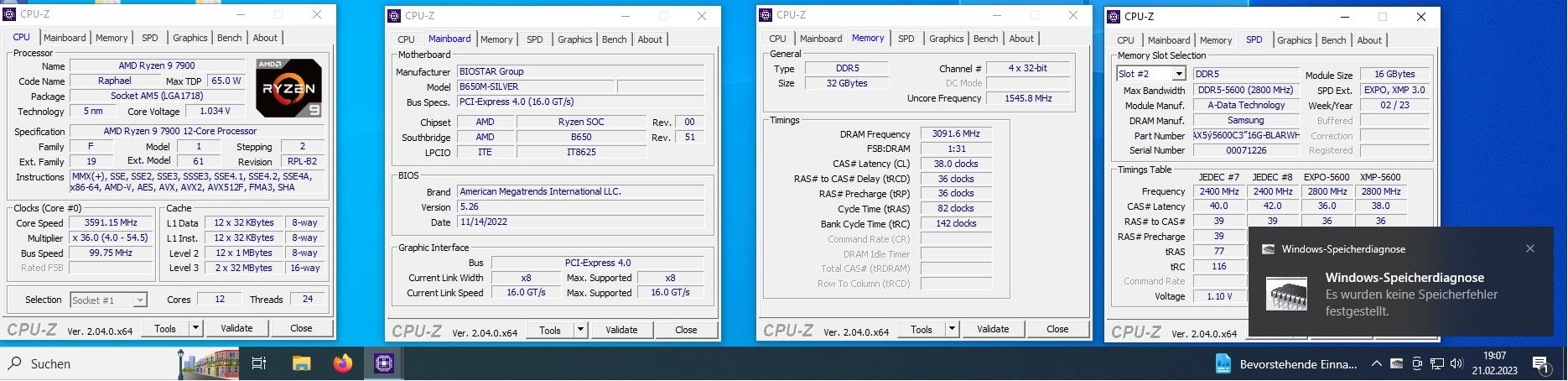
Task: Click the DDR5-5600 (2800 MHz) bandwidth field
Action: point(1246,91)
